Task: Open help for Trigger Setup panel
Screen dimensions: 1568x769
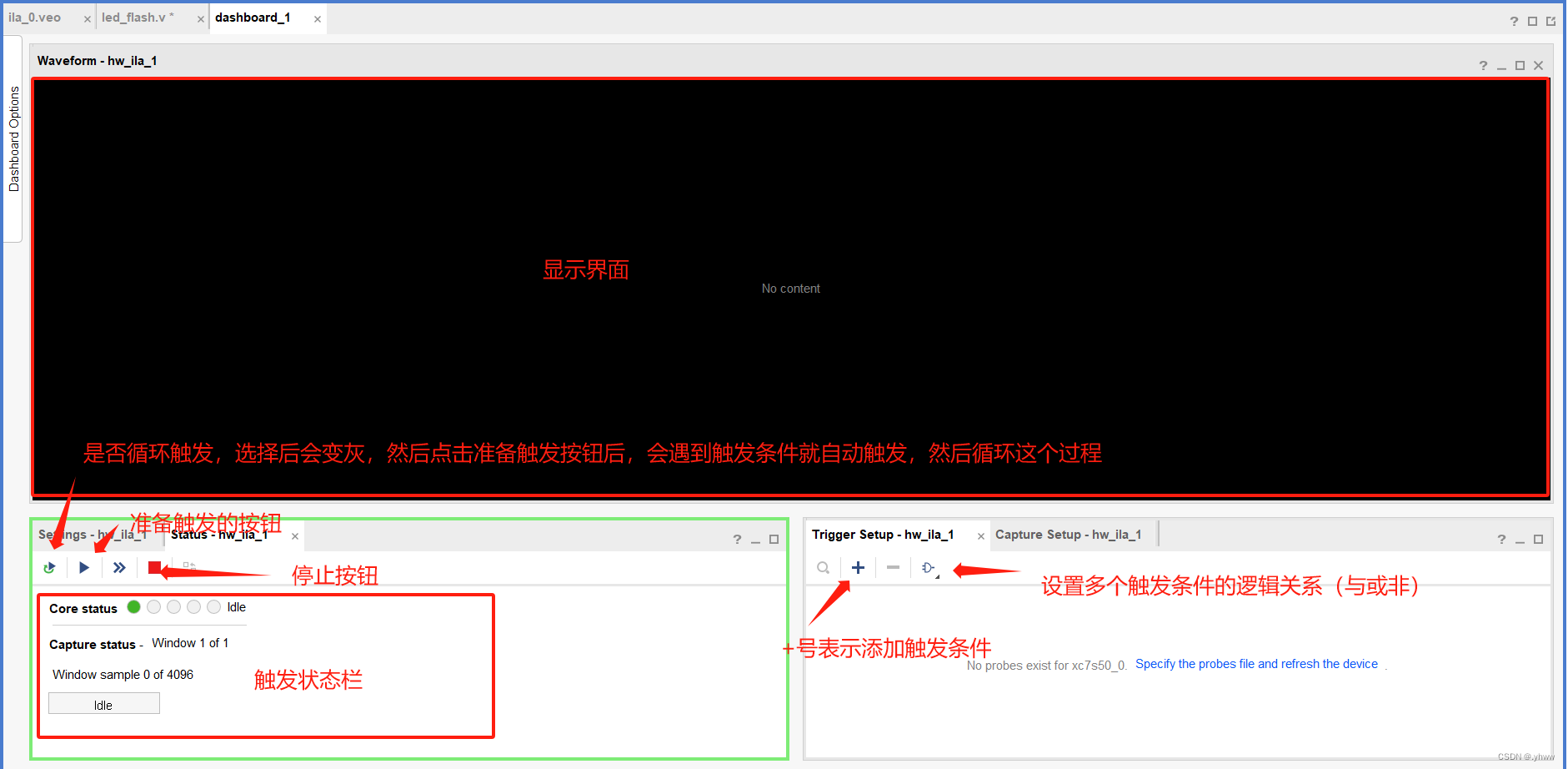Action: (1501, 540)
